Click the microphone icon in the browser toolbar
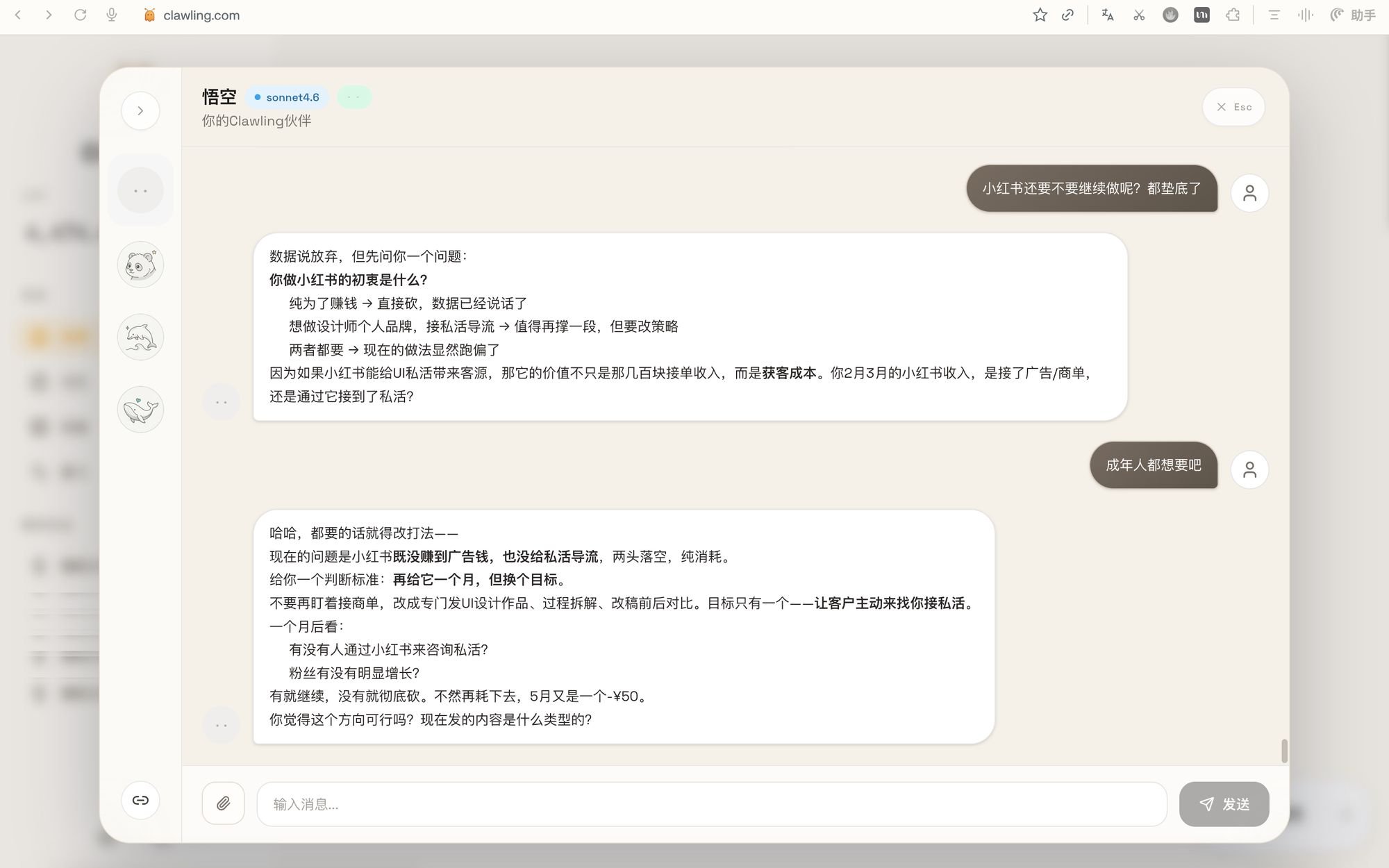Screen dimensions: 1389x868 coord(111,15)
